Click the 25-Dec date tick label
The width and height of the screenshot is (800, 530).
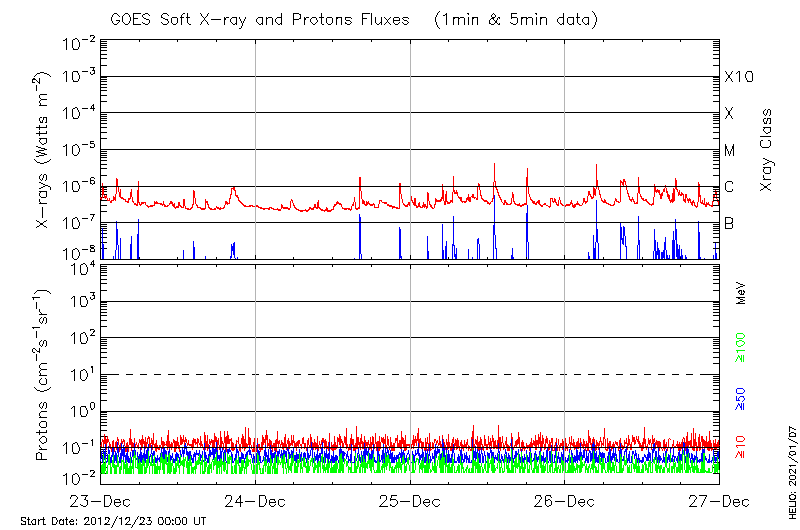tap(410, 500)
